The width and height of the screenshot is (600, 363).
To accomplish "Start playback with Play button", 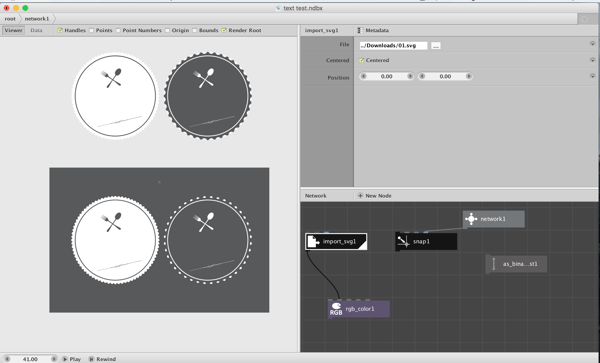I will 72,359.
